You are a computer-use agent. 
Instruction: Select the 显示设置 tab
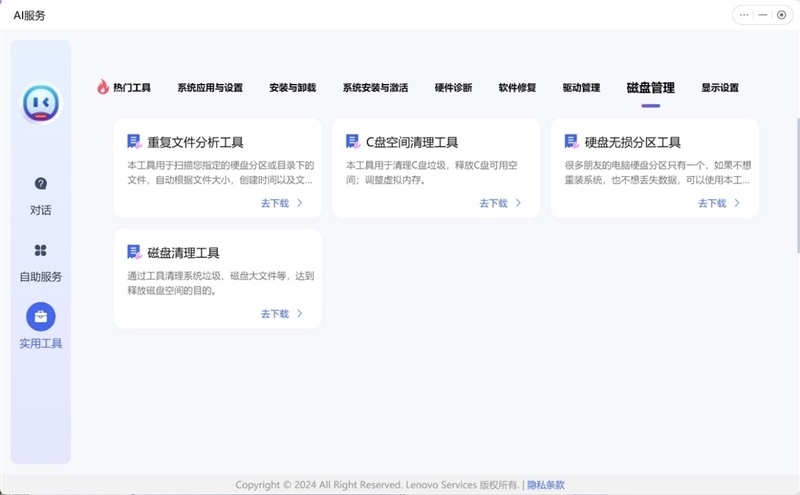coord(720,88)
